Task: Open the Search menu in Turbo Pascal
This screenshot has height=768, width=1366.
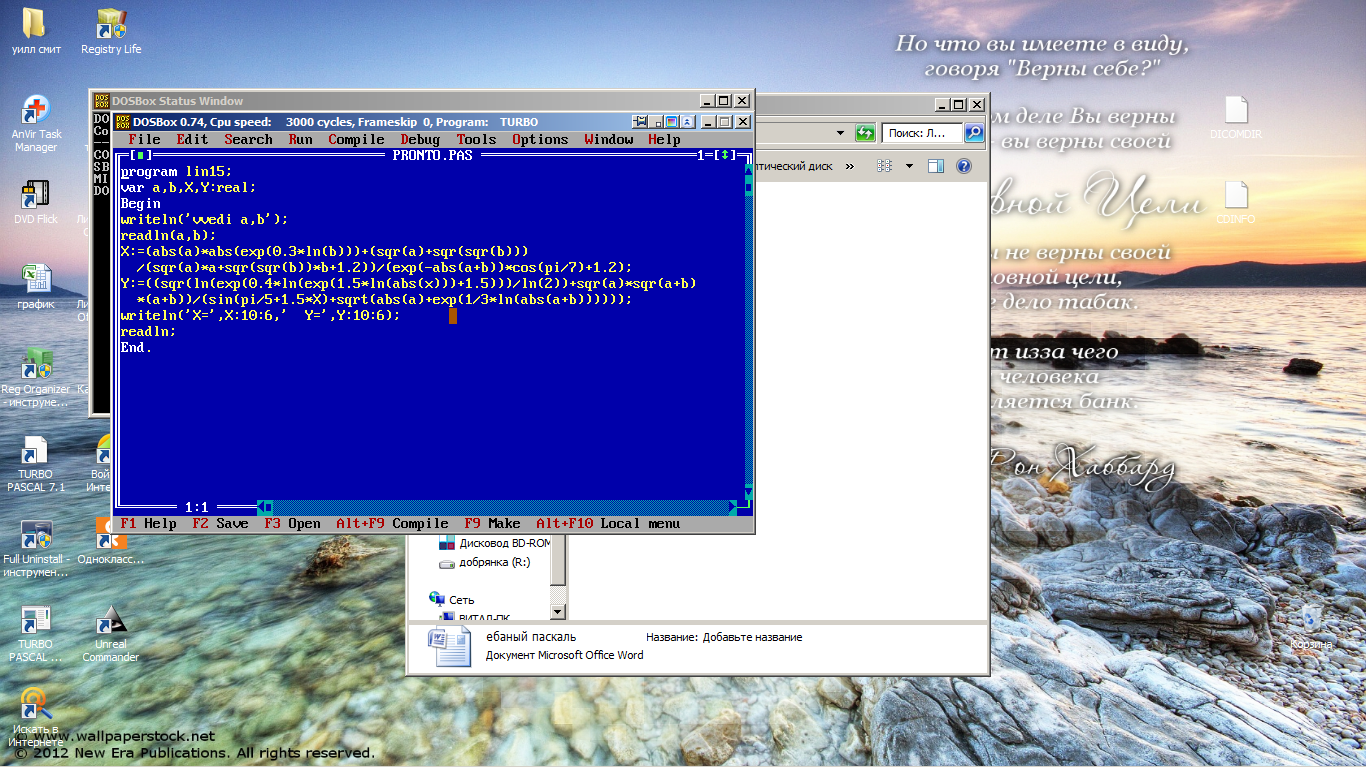Action: pos(249,140)
